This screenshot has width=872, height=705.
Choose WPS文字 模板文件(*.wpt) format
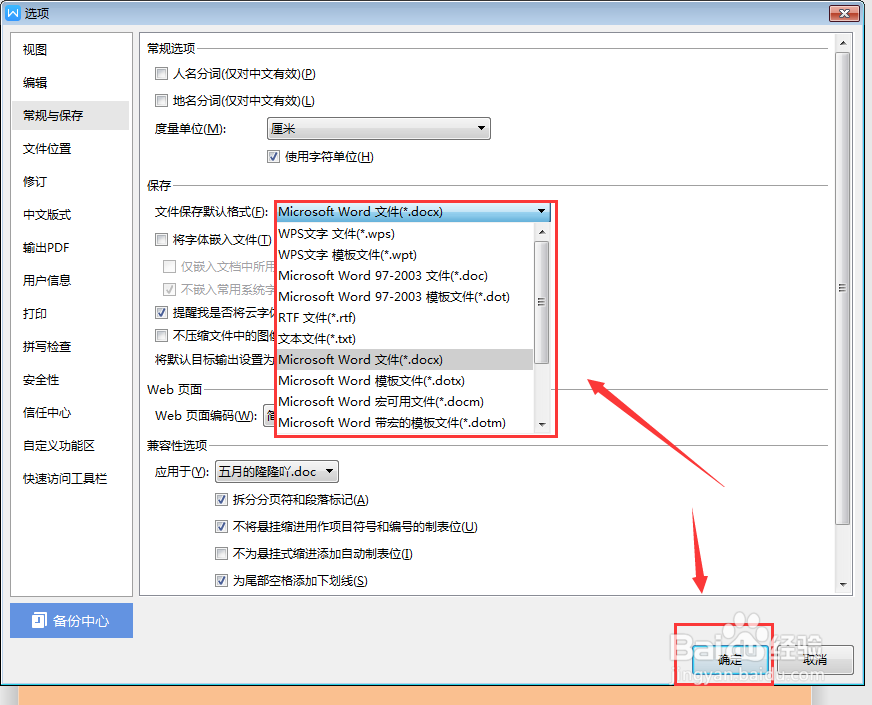pos(405,255)
